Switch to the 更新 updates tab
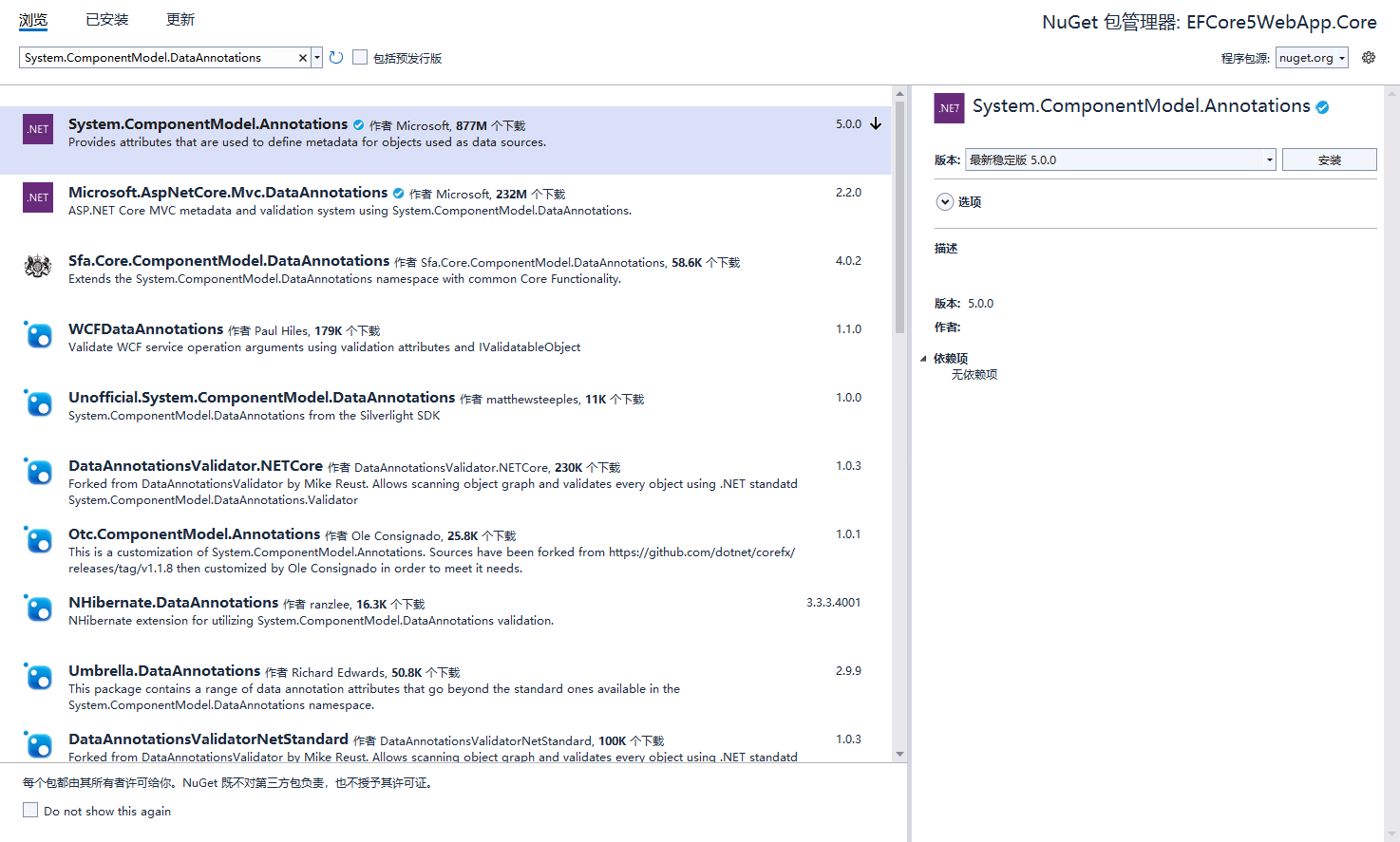The width and height of the screenshot is (1400, 842). (x=180, y=20)
